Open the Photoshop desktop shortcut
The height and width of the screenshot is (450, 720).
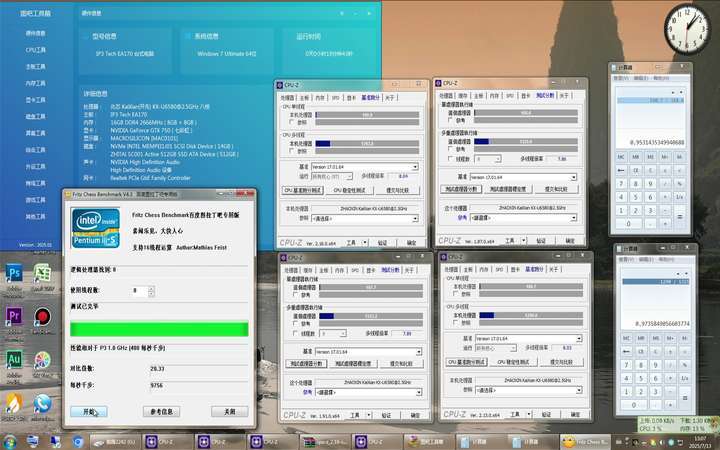pos(14,274)
